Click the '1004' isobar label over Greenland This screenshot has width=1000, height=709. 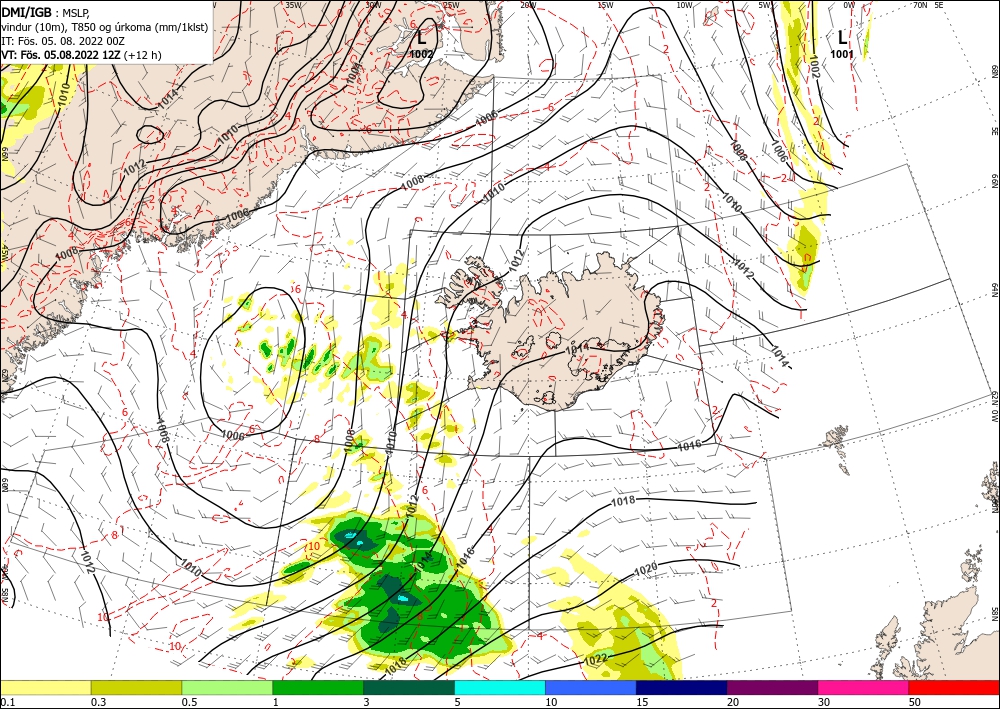[354, 71]
